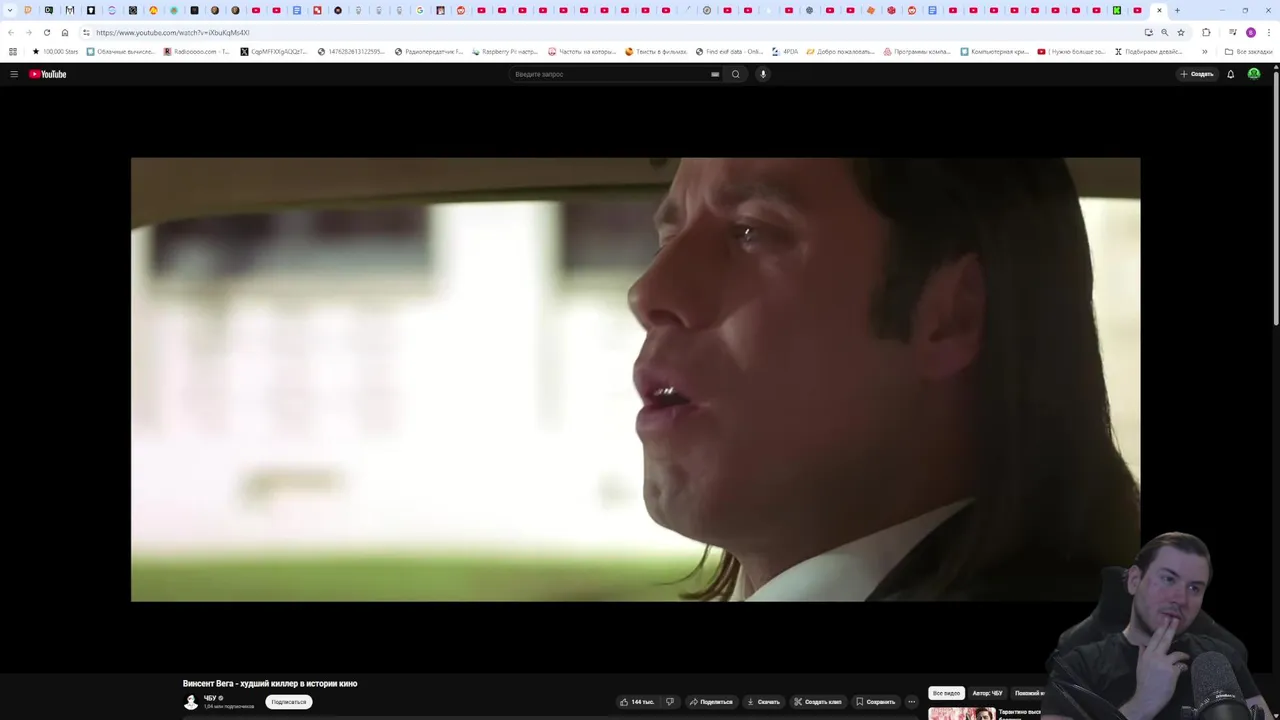
Task: Open the 'Raspberry Pi' bookmark
Action: click(505, 51)
